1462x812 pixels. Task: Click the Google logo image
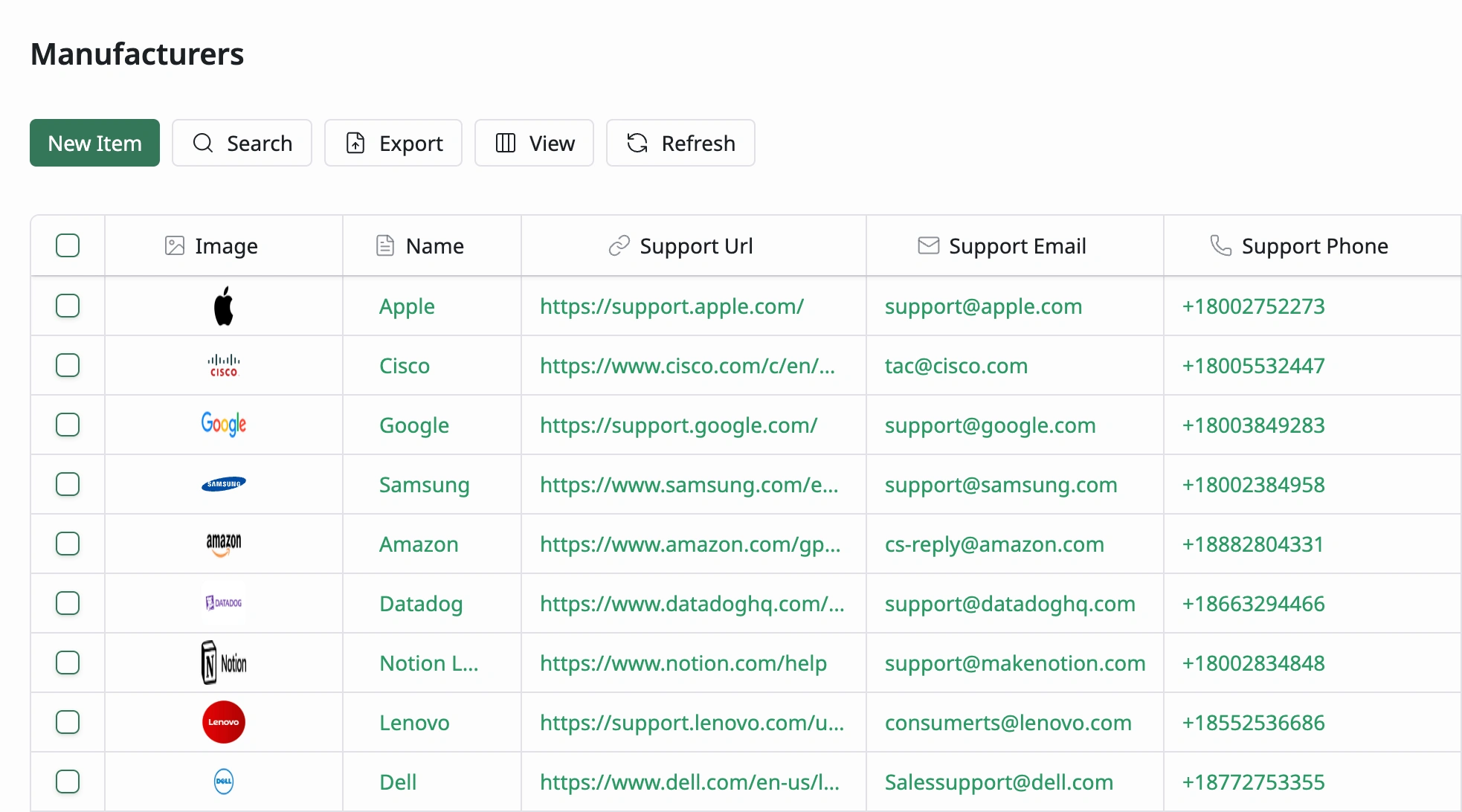click(224, 424)
